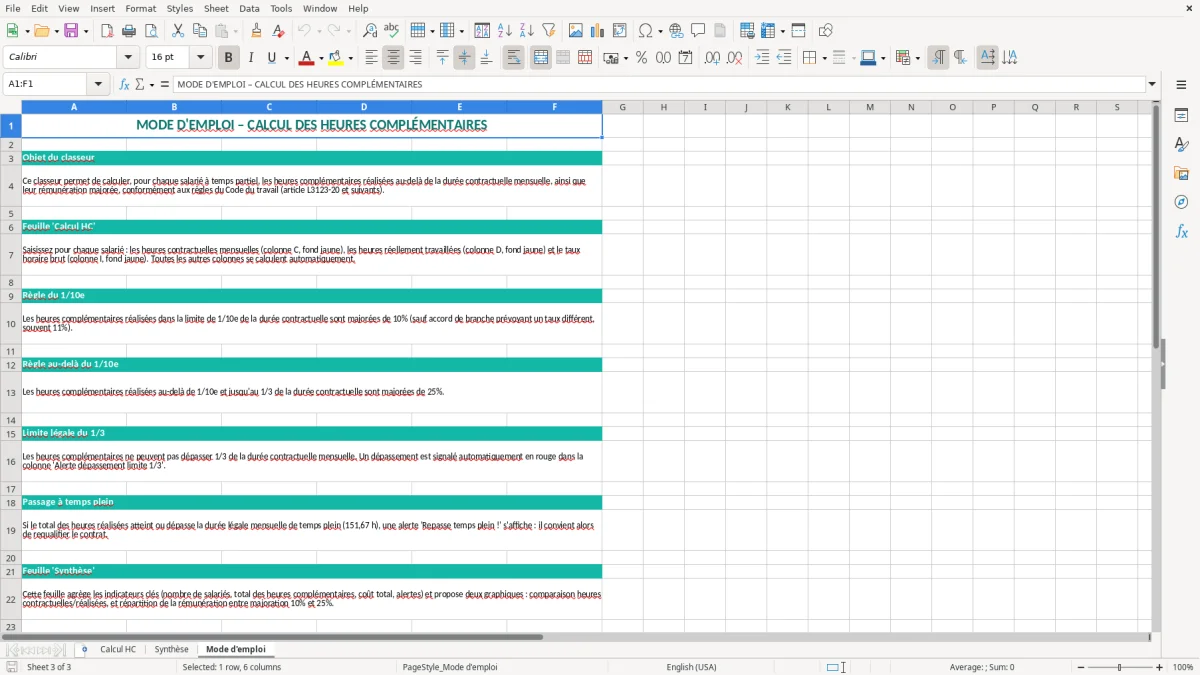Open the Font Name dropdown
The height and width of the screenshot is (675, 1200).
tap(127, 58)
